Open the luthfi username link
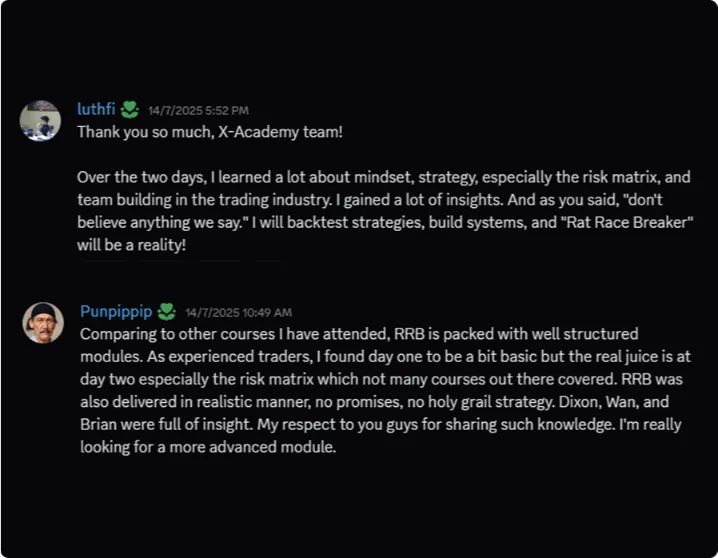This screenshot has height=558, width=718. click(x=96, y=110)
